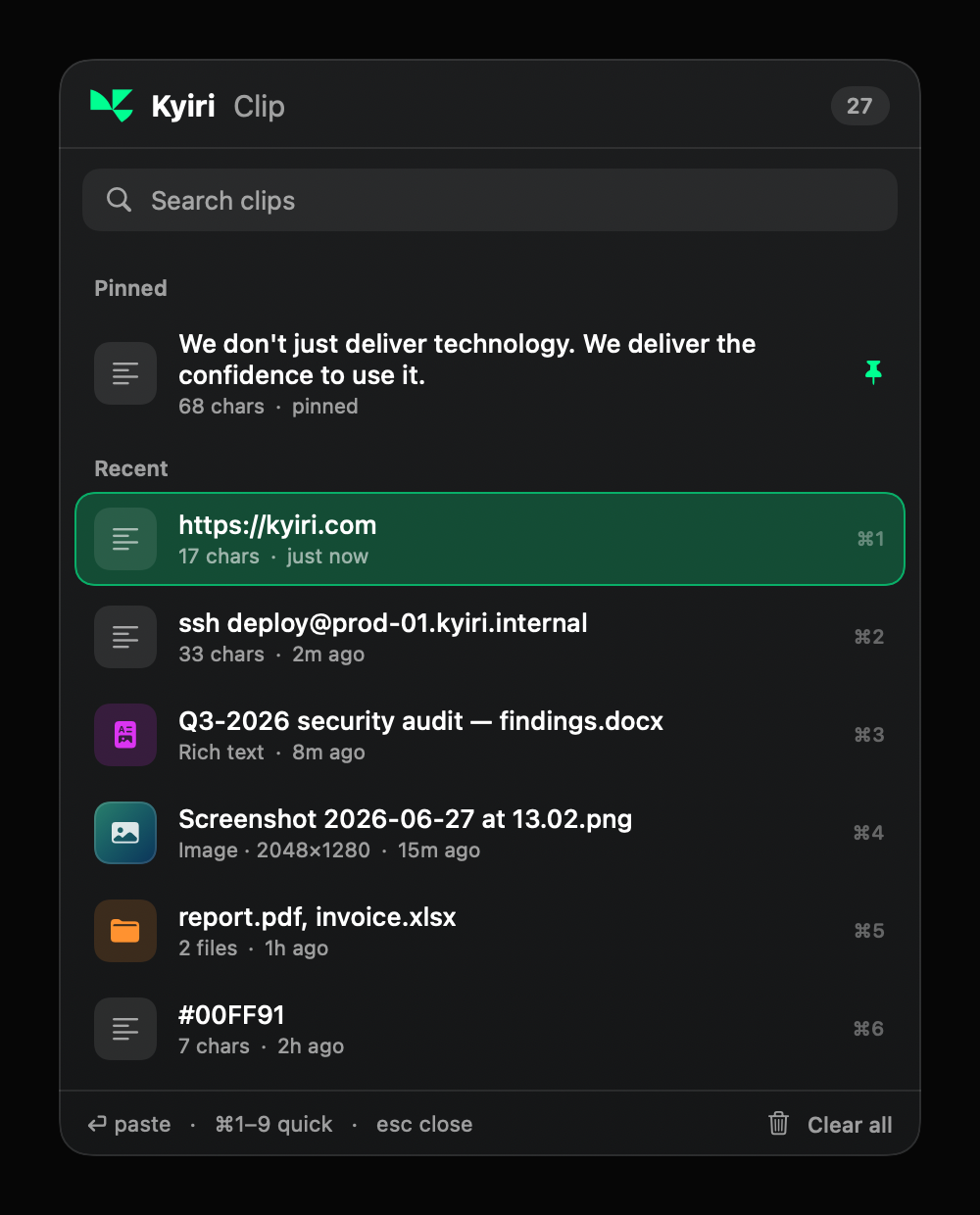Click '68 chars · pinned' metadata text
Screen dimensions: 980x1215
269,407
